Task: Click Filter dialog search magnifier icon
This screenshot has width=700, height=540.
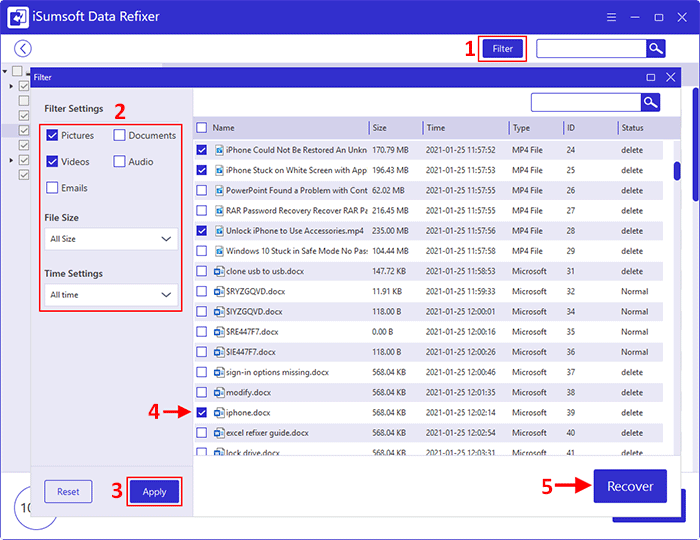Action: coord(650,103)
